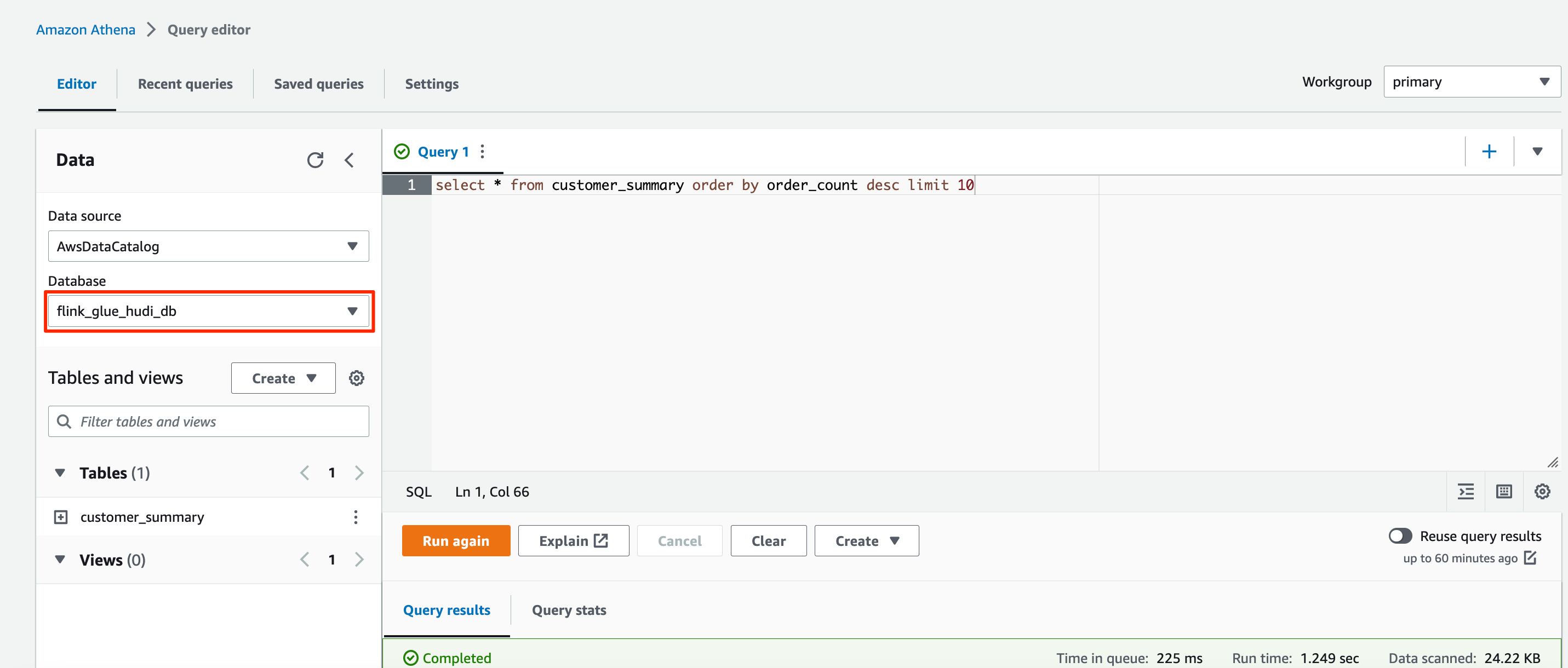
Task: Open customer_summary table options menu
Action: click(x=356, y=516)
